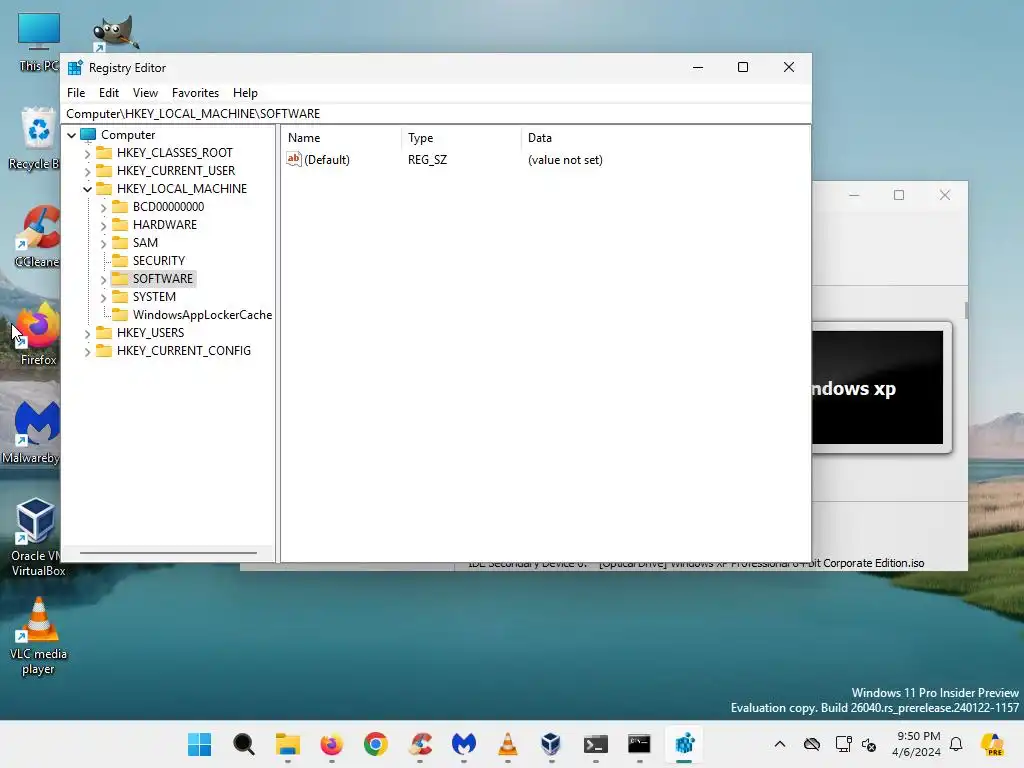Collapse the Computer root node
This screenshot has height=768, width=1024.
point(72,135)
